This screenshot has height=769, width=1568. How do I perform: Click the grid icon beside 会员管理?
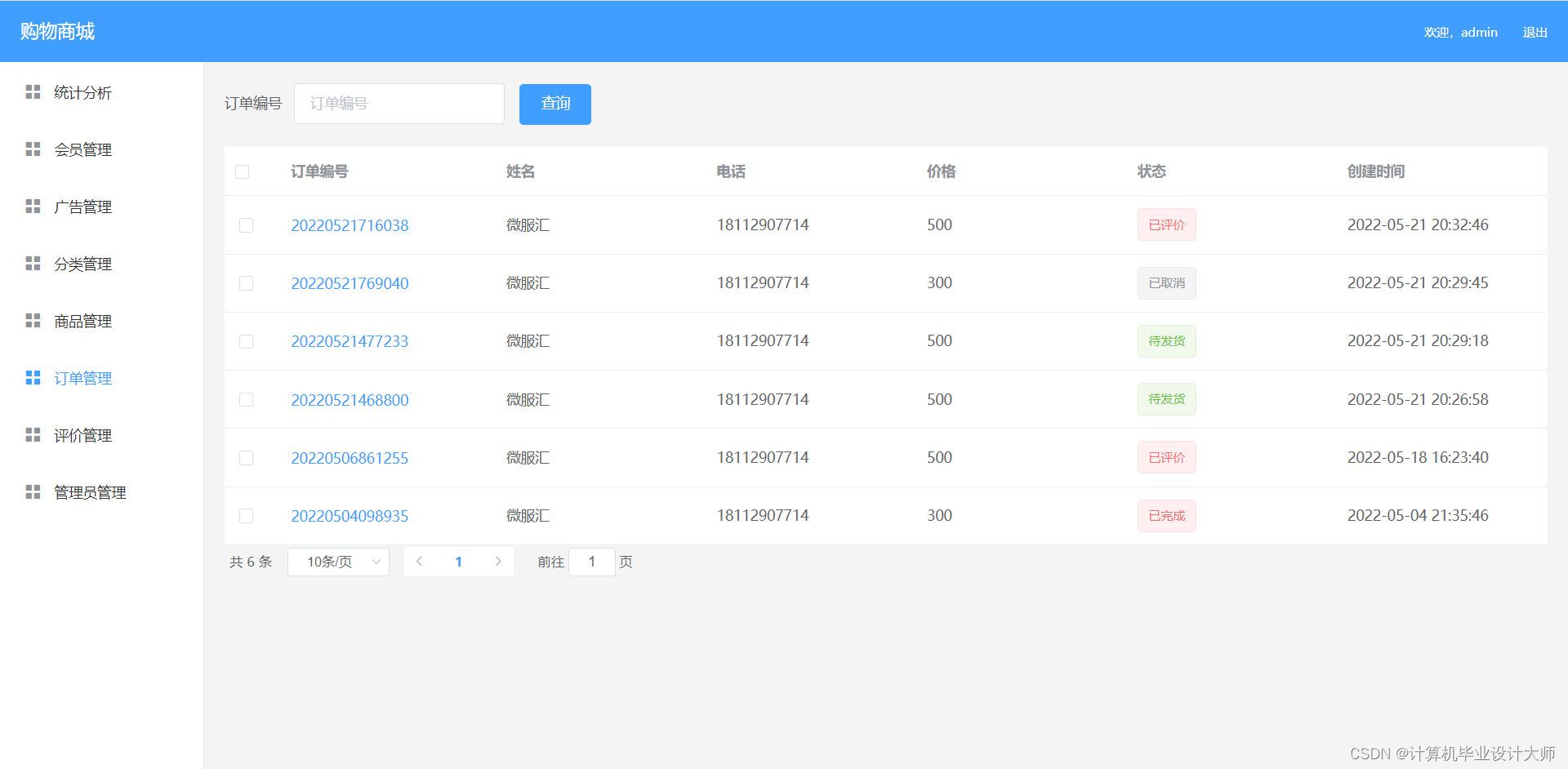pos(33,149)
